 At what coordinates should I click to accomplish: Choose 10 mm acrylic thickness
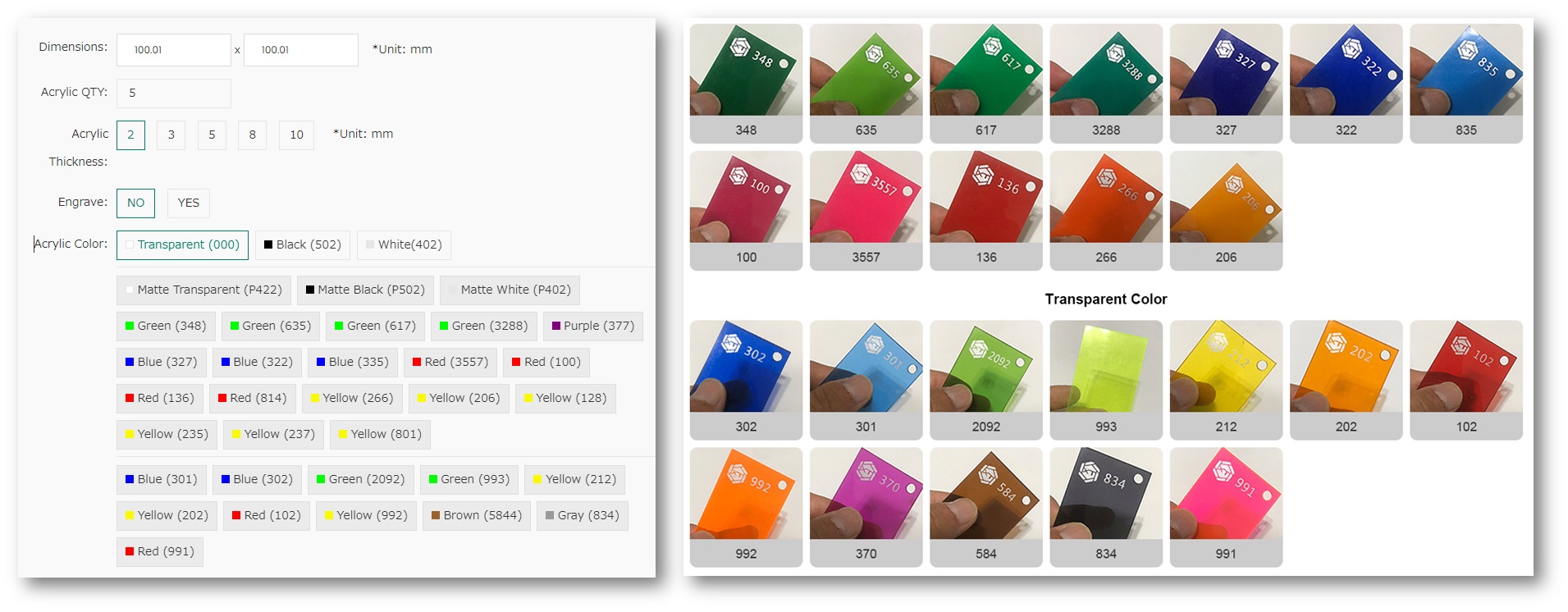coord(297,135)
